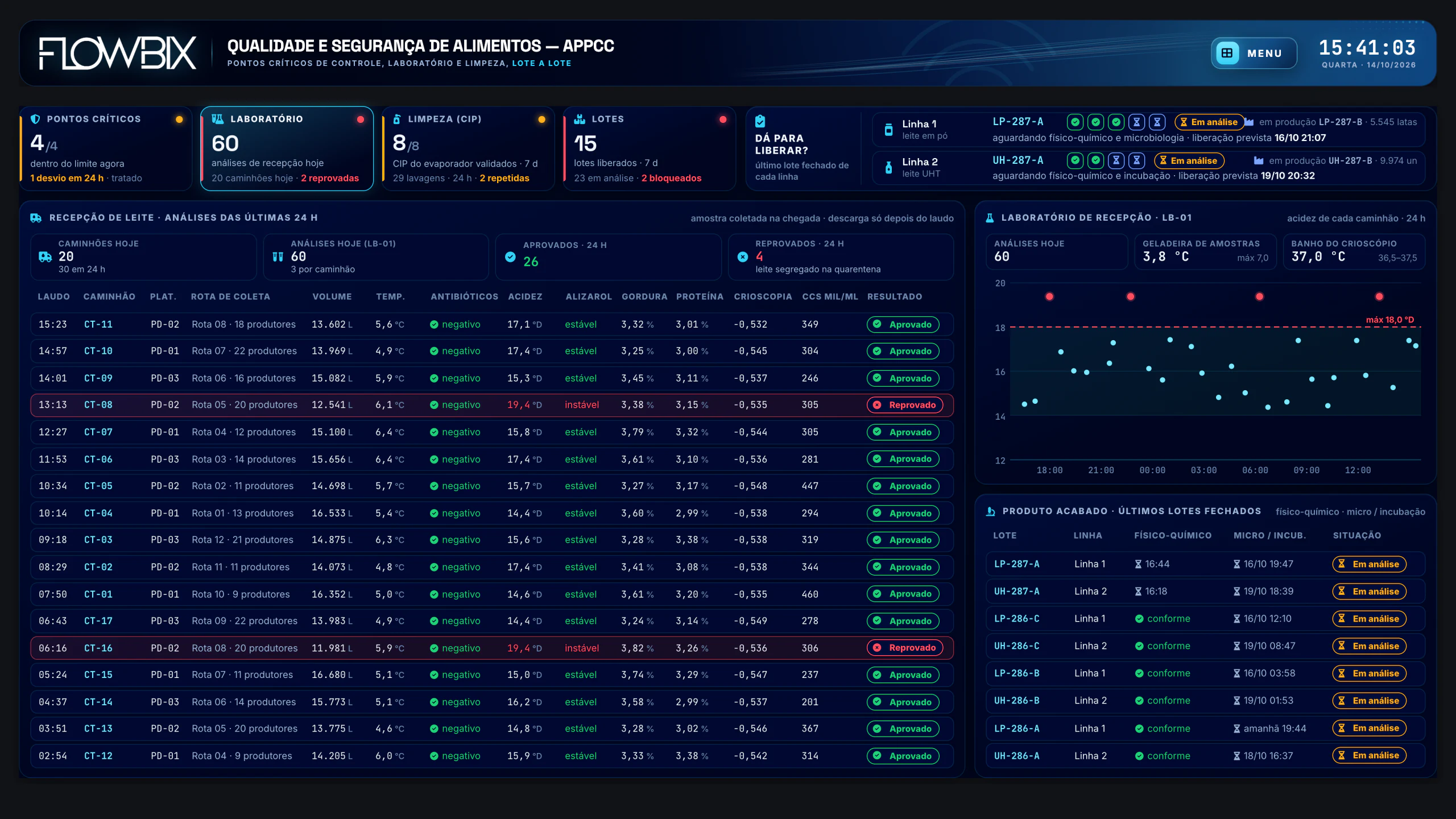Screen dimensions: 1456x819
Task: Click the conforme status for UH-286-A
Action: (1163, 756)
